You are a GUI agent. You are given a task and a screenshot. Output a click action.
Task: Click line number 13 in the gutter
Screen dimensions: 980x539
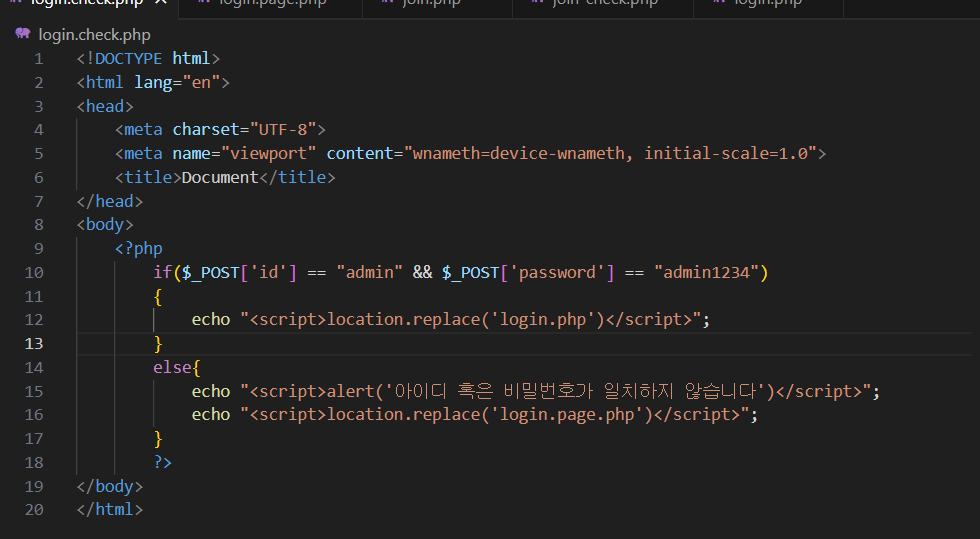[34, 343]
